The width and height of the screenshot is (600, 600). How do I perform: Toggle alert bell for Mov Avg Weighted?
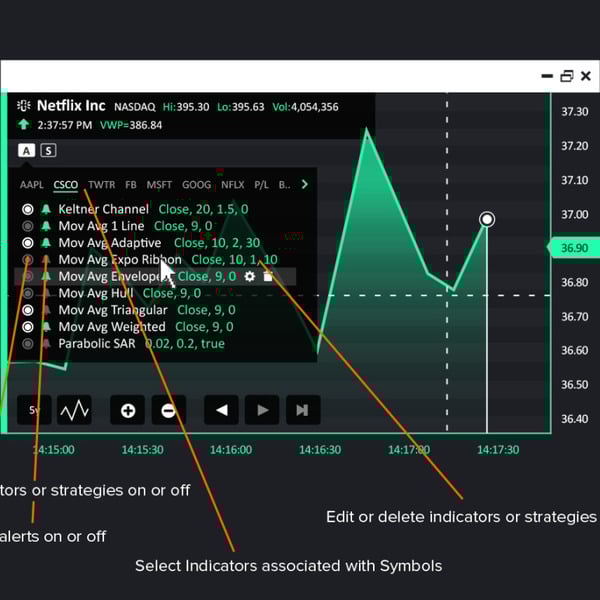(46, 327)
